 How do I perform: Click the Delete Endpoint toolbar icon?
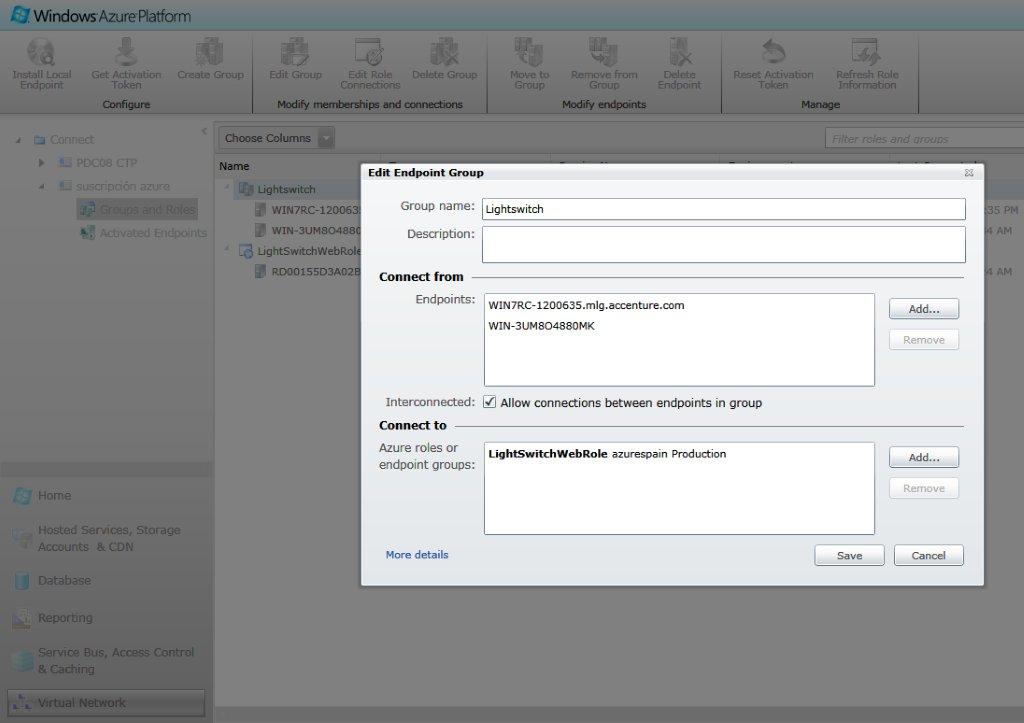click(679, 52)
